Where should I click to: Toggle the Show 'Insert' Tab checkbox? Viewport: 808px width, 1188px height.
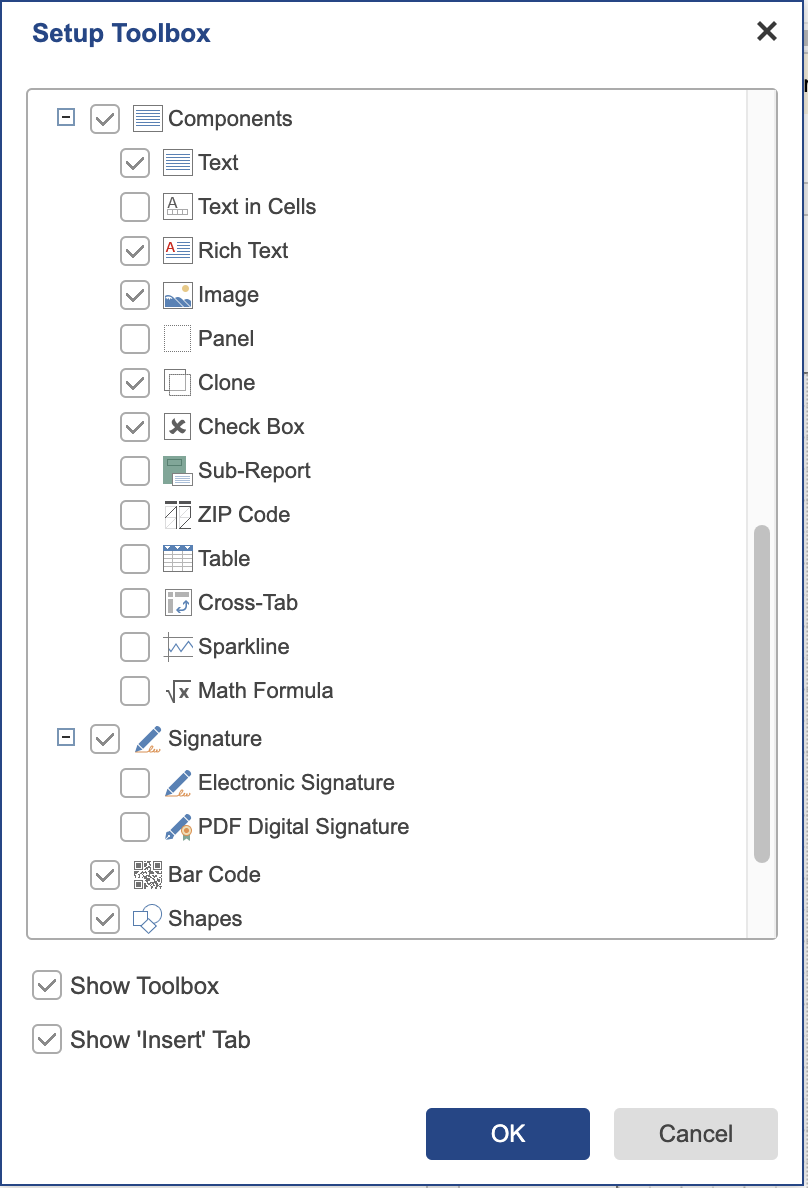(x=47, y=1040)
